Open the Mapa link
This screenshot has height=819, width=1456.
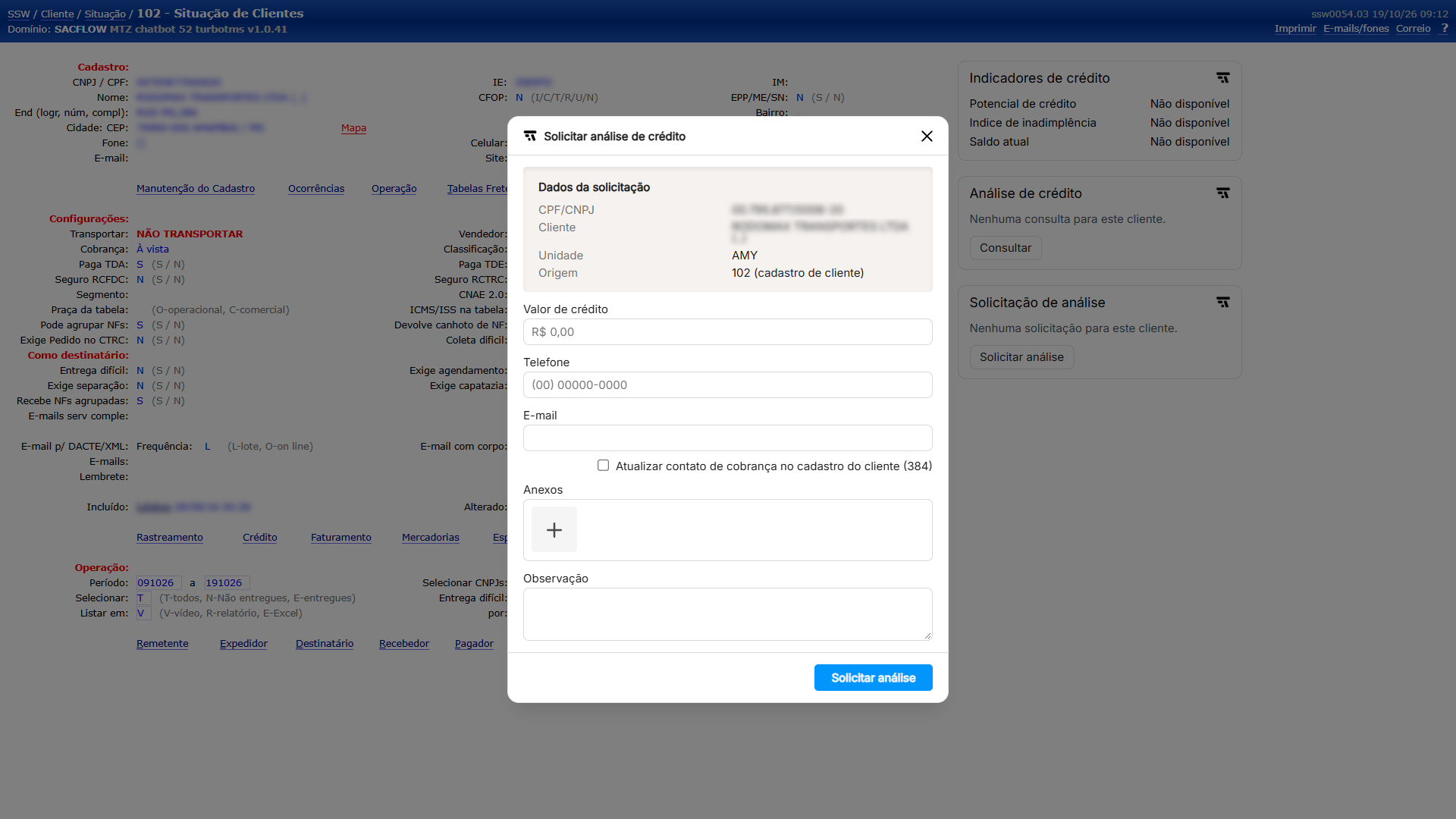[353, 128]
